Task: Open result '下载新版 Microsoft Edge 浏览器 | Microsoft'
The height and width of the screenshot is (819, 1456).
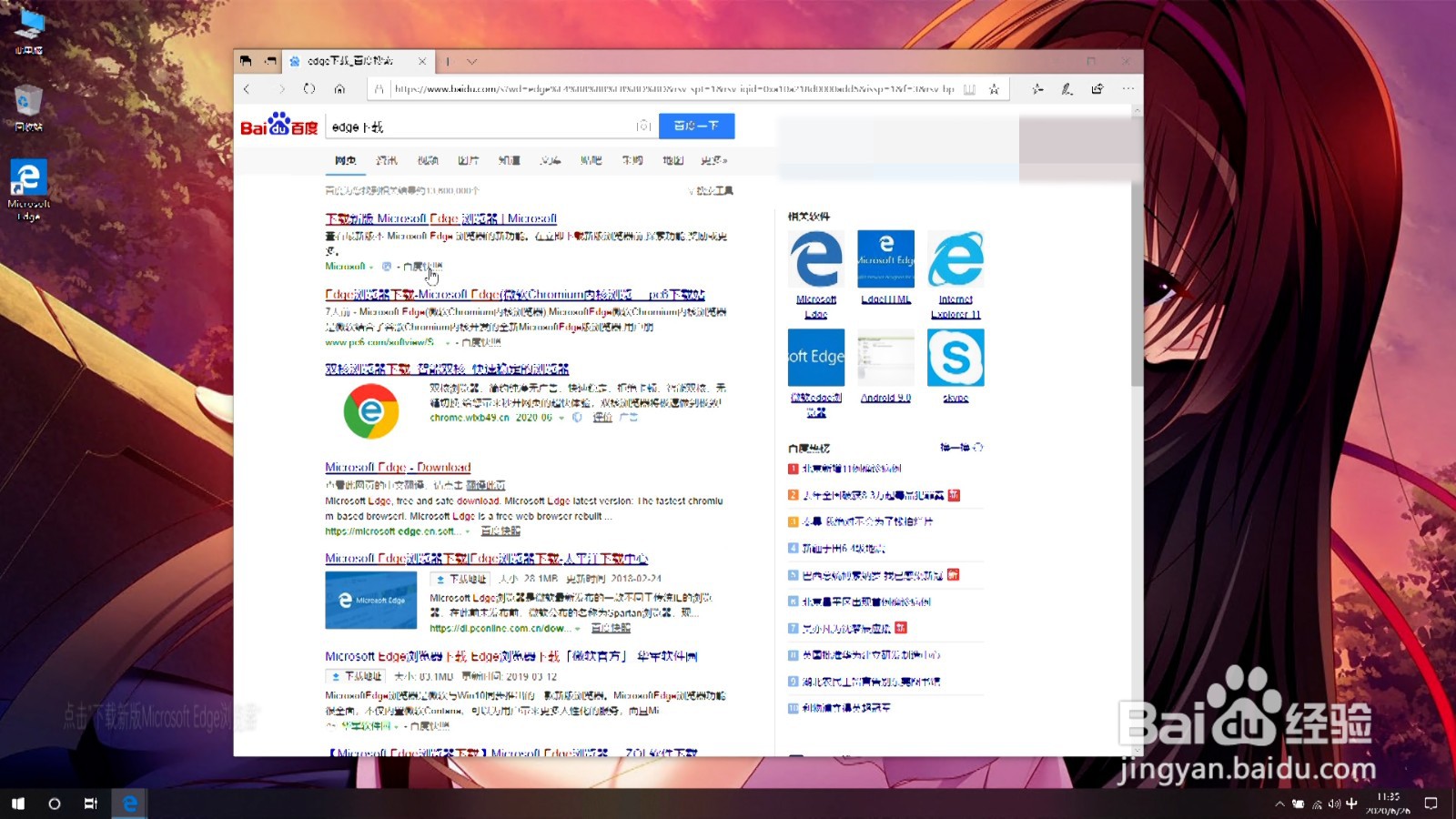Action: (441, 218)
